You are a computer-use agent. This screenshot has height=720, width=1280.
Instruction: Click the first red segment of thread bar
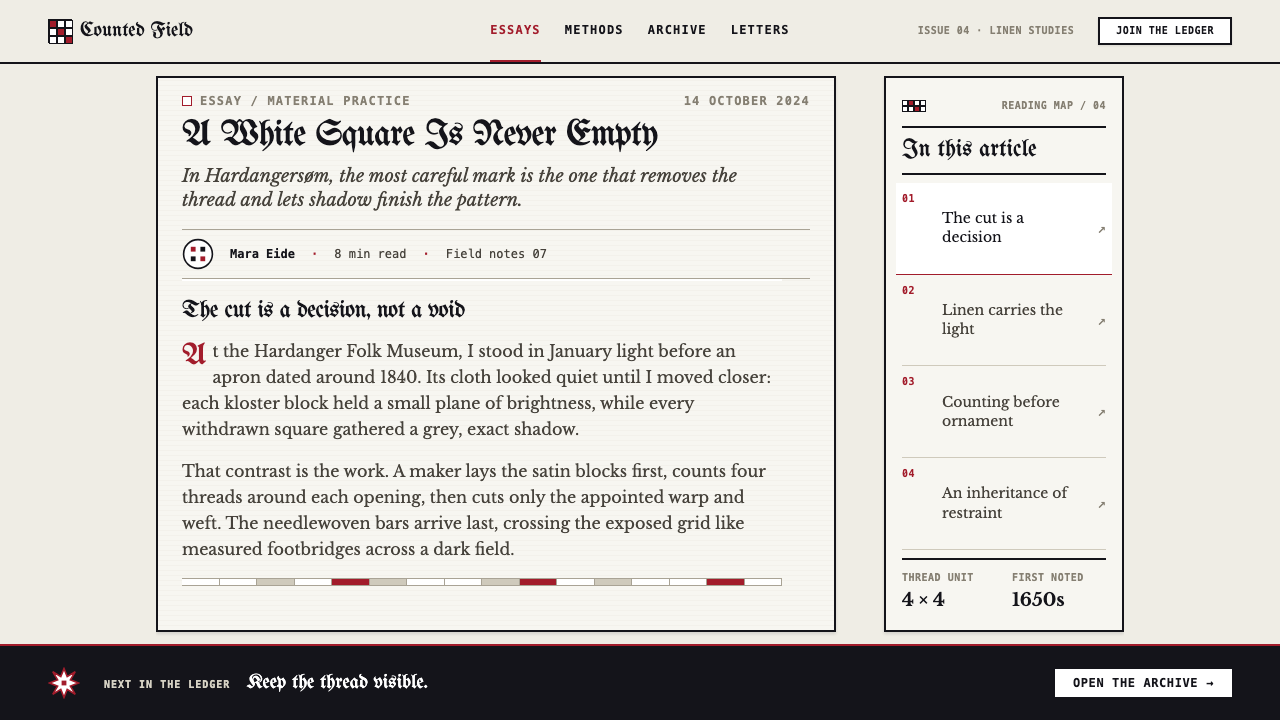point(350,582)
